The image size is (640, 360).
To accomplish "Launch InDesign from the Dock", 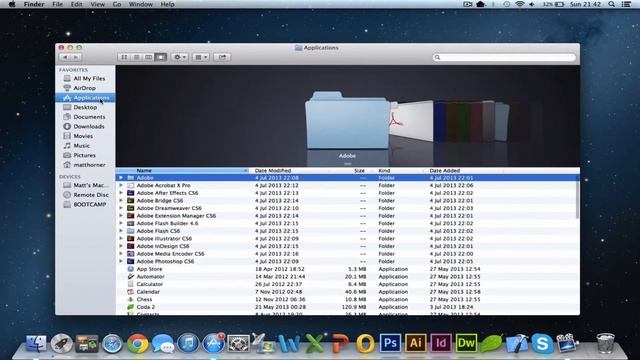I will 441,343.
